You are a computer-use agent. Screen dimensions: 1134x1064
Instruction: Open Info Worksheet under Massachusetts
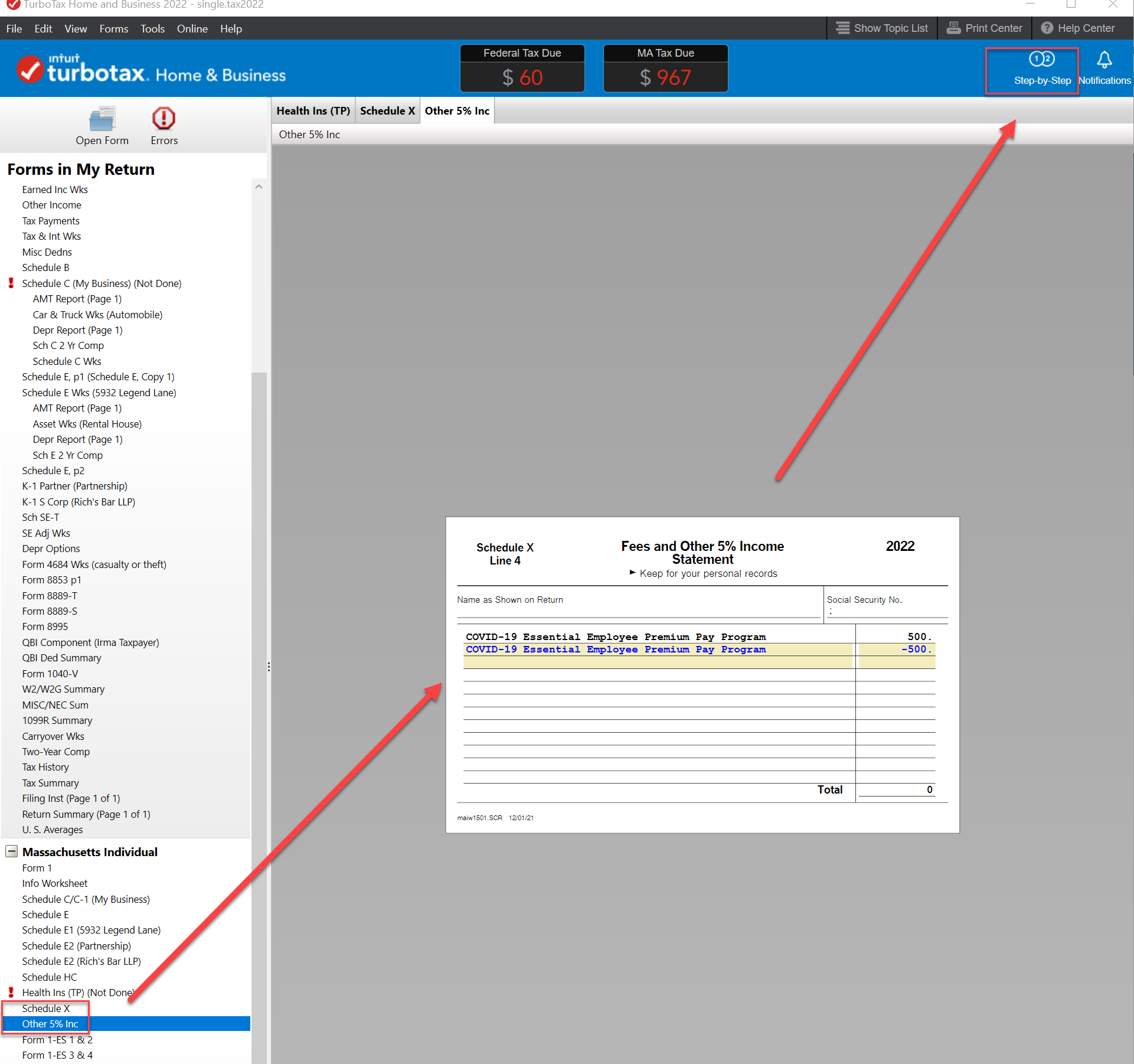(x=54, y=883)
